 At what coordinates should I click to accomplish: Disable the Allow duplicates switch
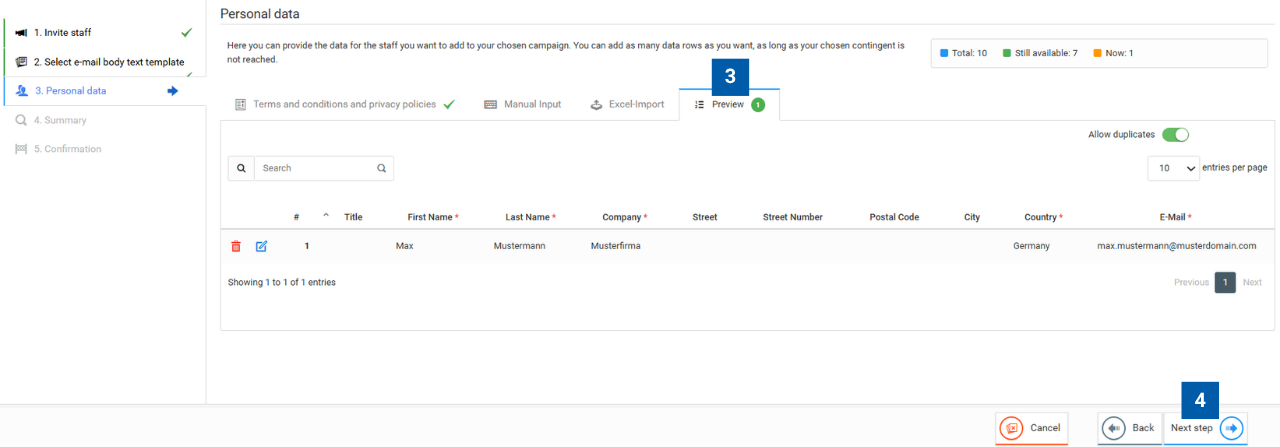1175,135
